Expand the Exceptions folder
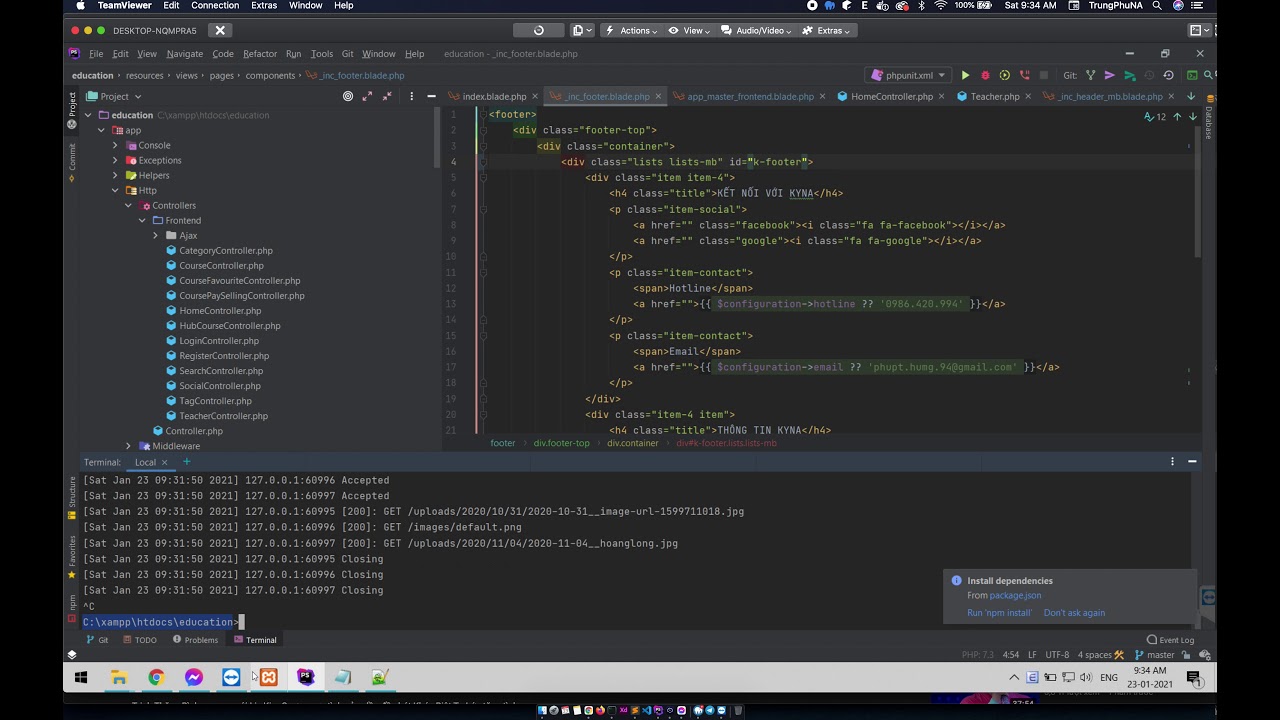 tap(115, 160)
